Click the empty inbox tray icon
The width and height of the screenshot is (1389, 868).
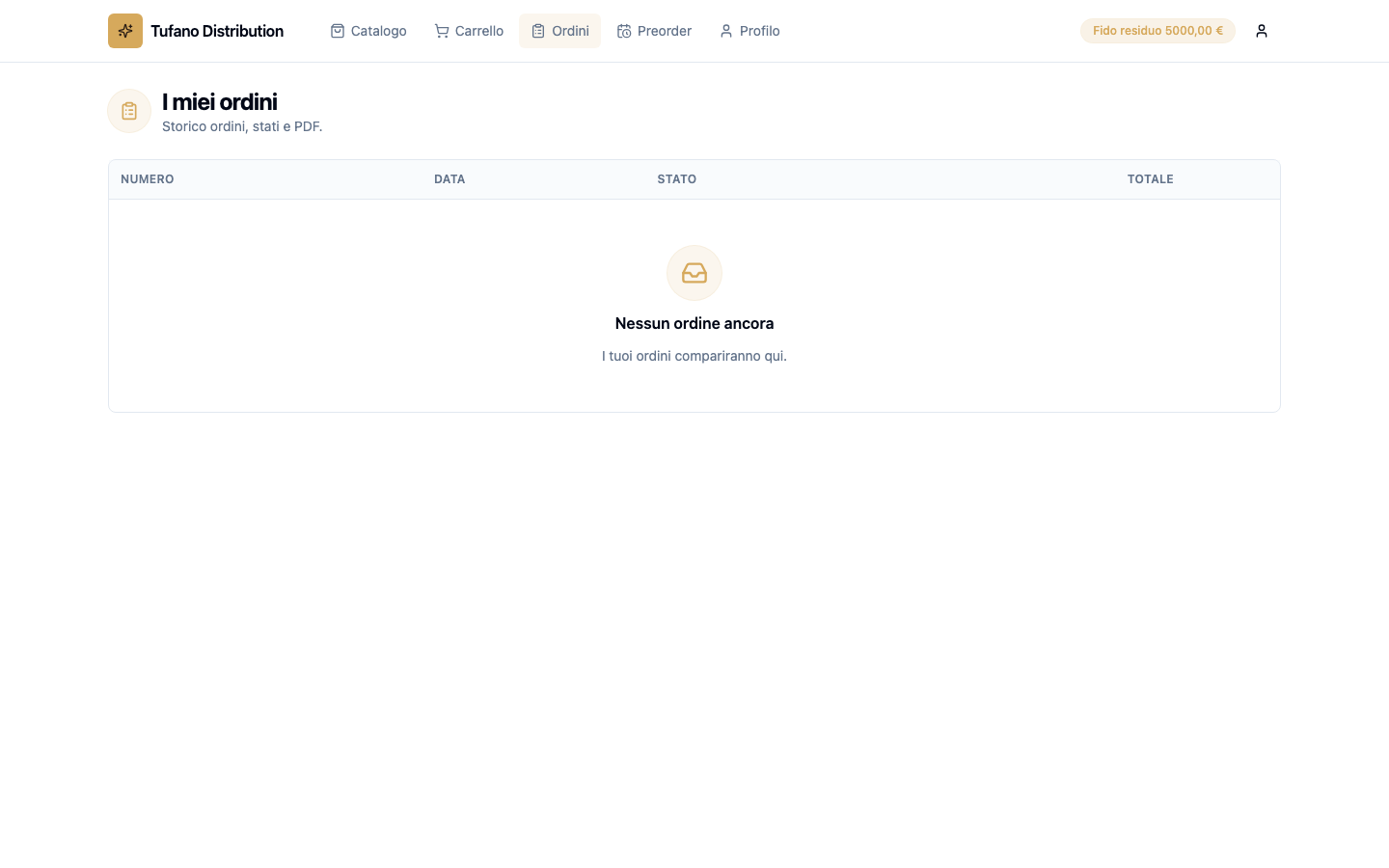pyautogui.click(x=694, y=273)
